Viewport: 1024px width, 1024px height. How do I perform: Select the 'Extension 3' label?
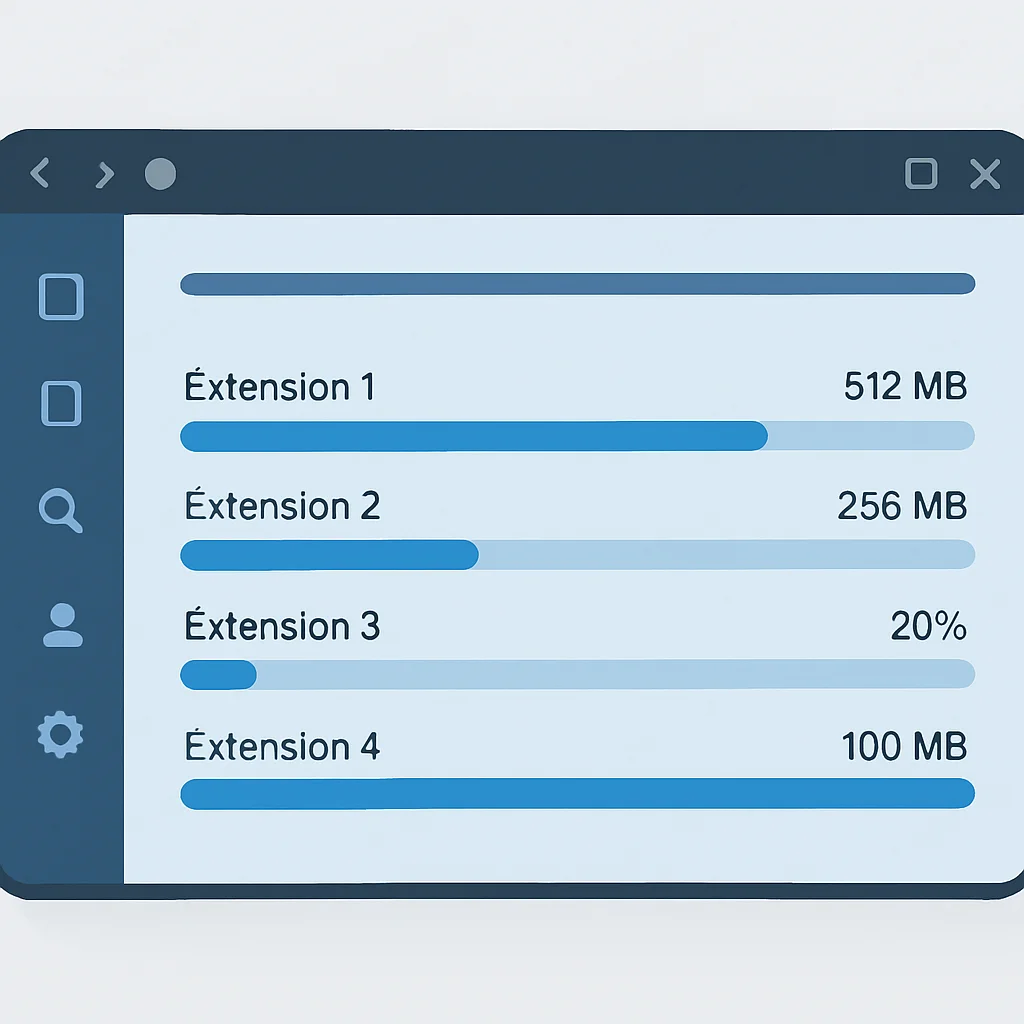(282, 624)
